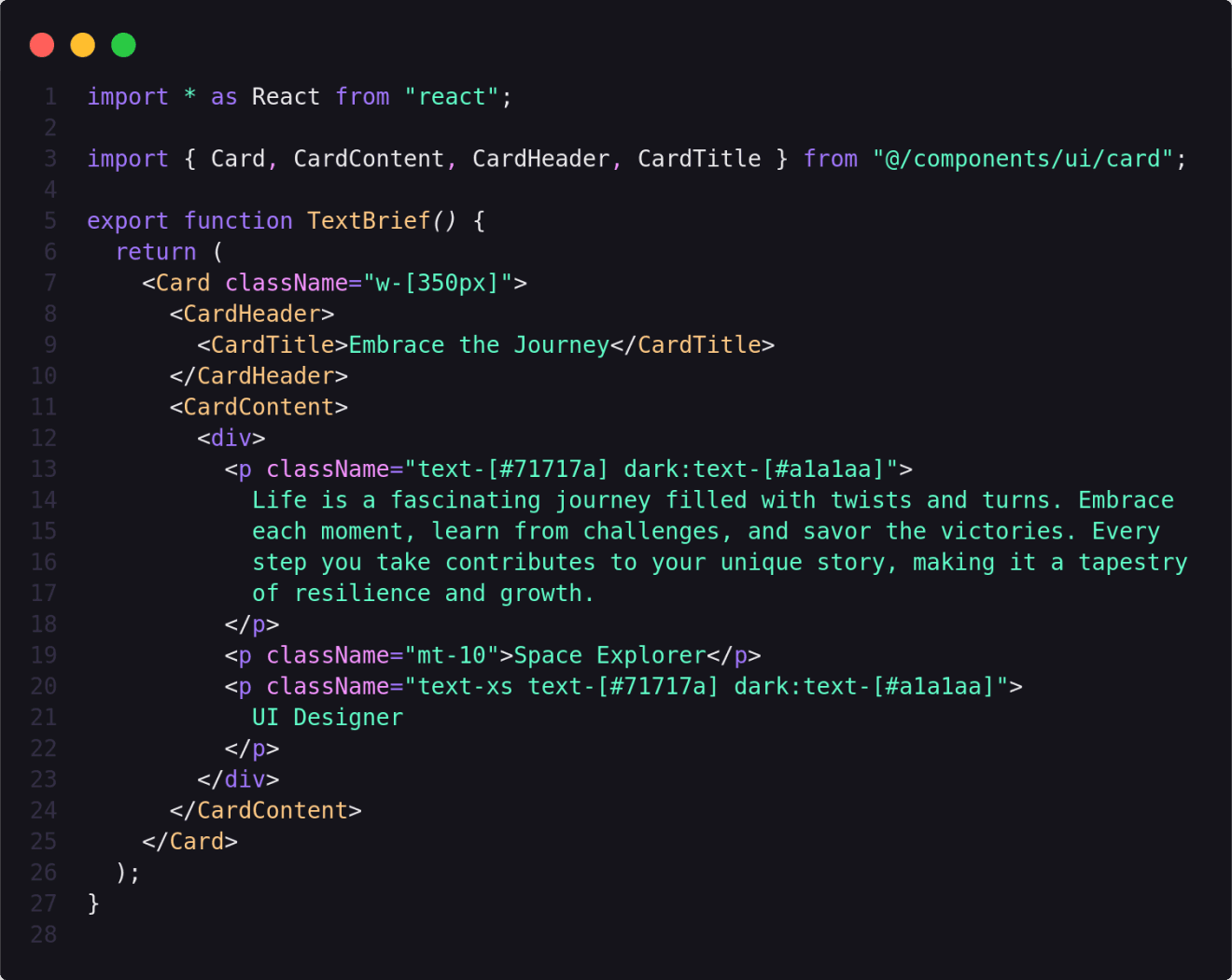Viewport: 1232px width, 980px height.
Task: Click the React identifier on line 1
Action: 286,97
